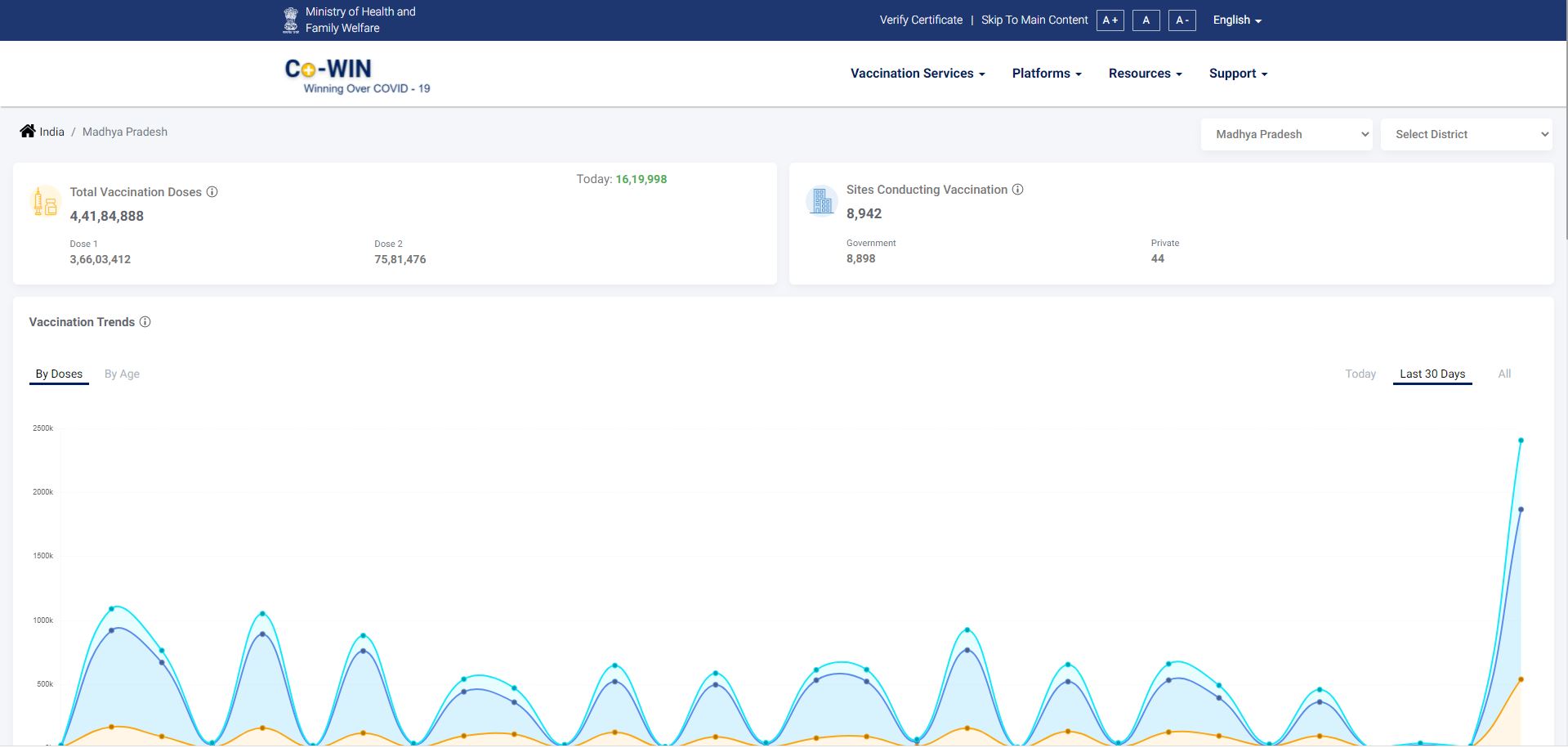Switch to By Age tab
This screenshot has width=1568, height=748.
click(122, 374)
